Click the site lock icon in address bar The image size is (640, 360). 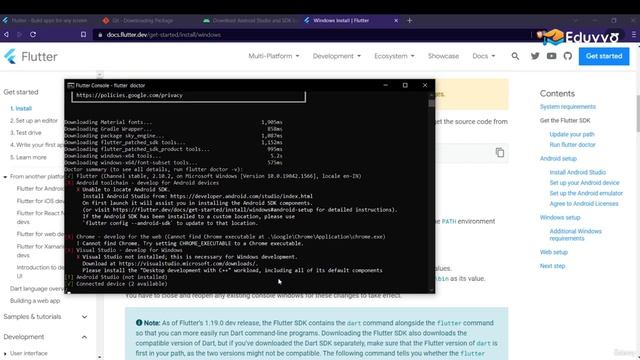(100, 35)
